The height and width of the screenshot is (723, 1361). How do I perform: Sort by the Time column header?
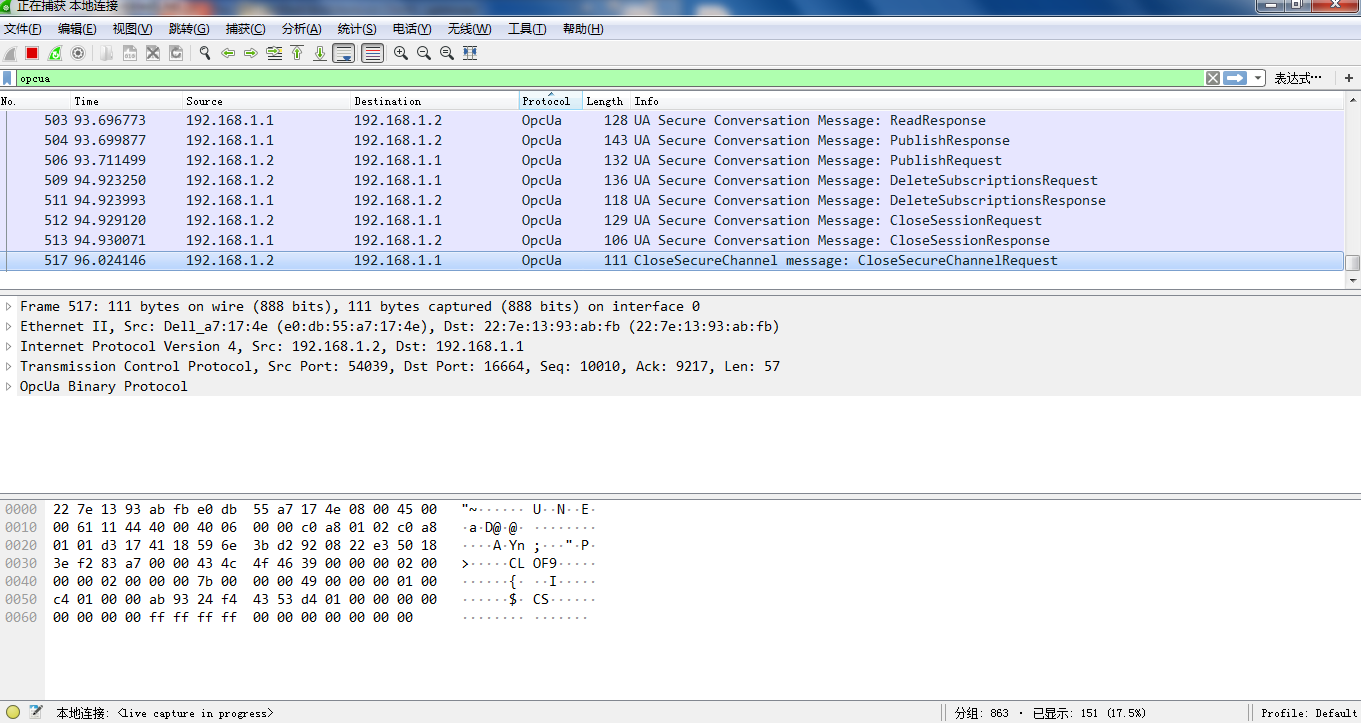127,101
